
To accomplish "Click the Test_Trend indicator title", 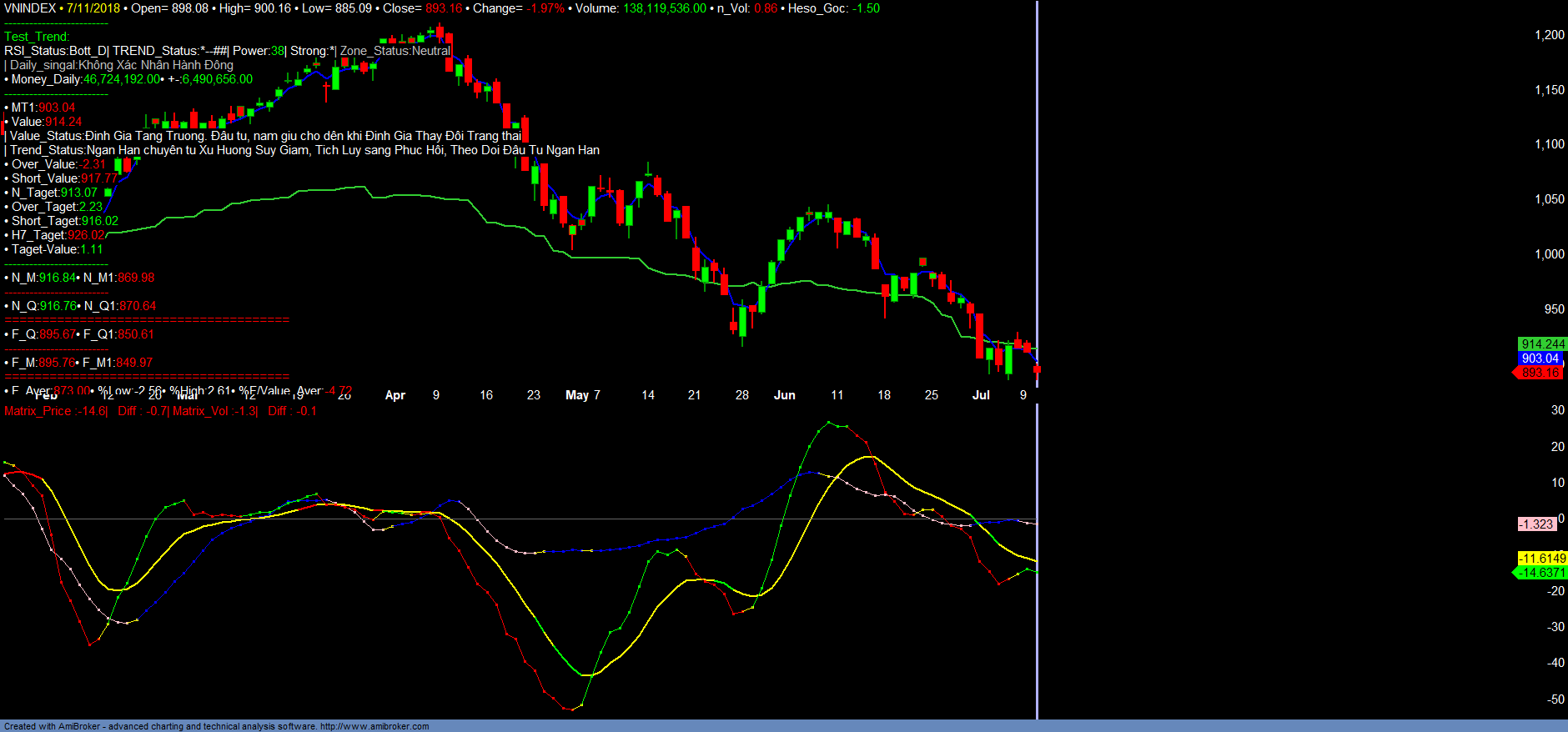I will [x=37, y=37].
